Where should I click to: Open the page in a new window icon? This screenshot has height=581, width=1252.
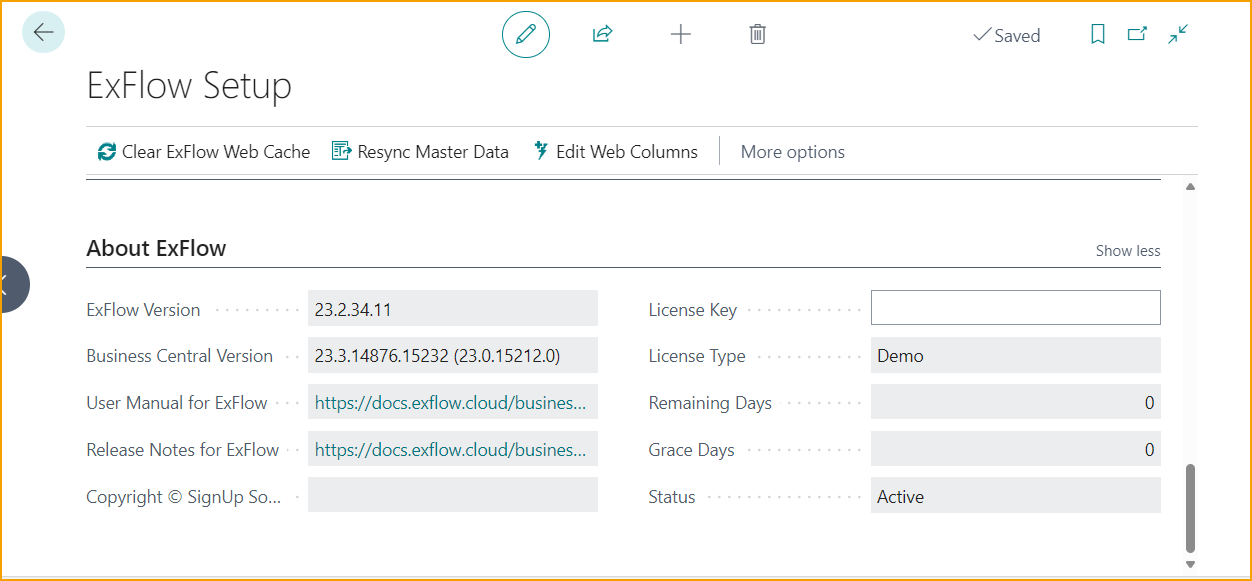click(1137, 33)
